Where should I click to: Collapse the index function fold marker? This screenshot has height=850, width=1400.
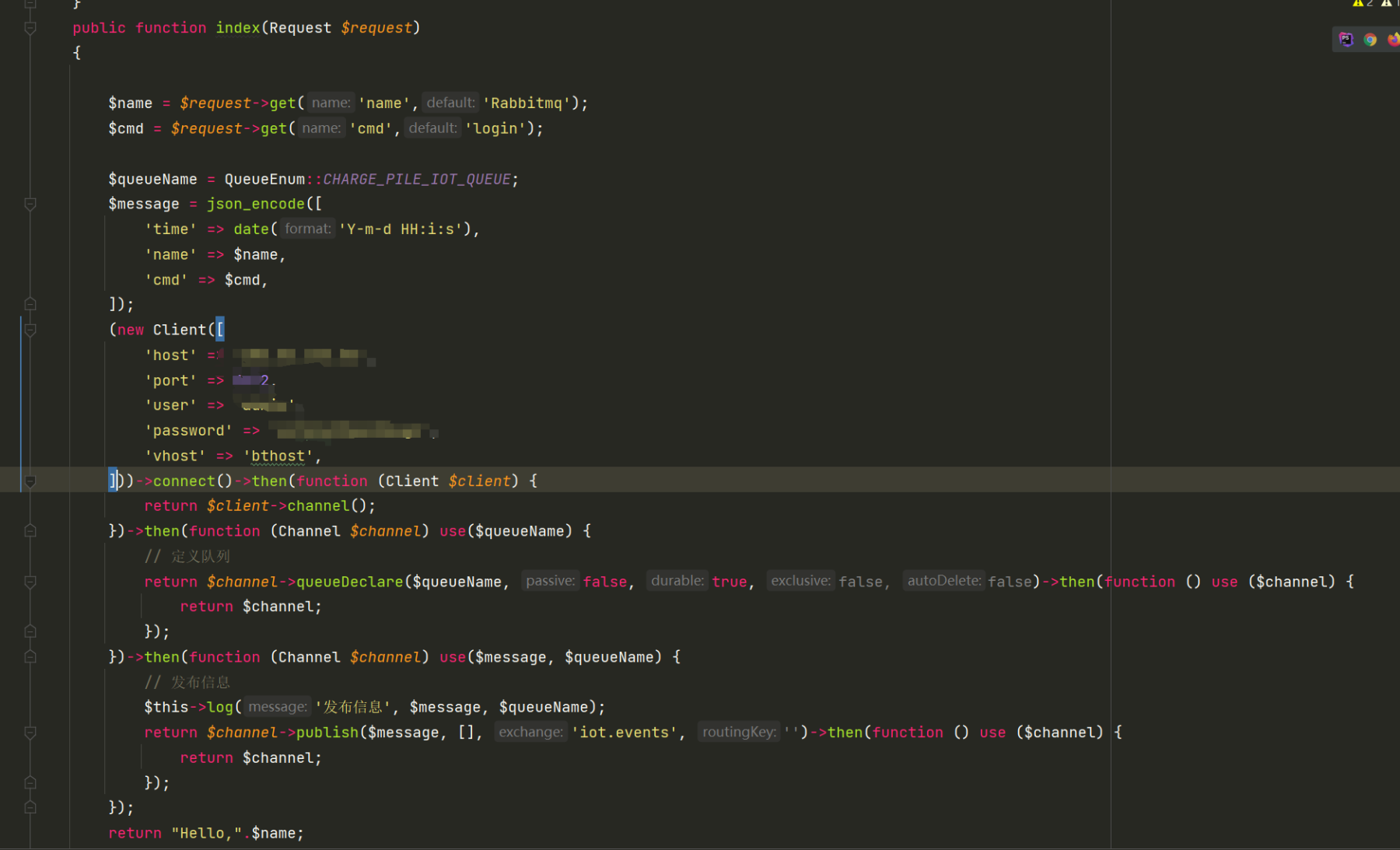click(30, 28)
